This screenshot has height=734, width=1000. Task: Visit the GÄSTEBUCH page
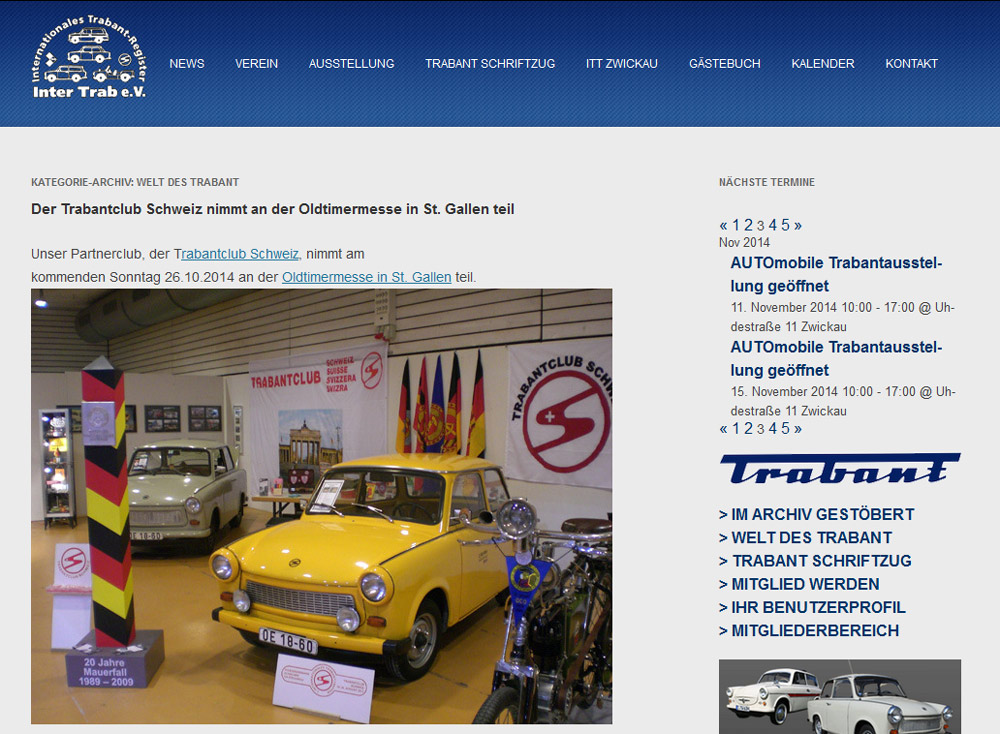point(724,64)
